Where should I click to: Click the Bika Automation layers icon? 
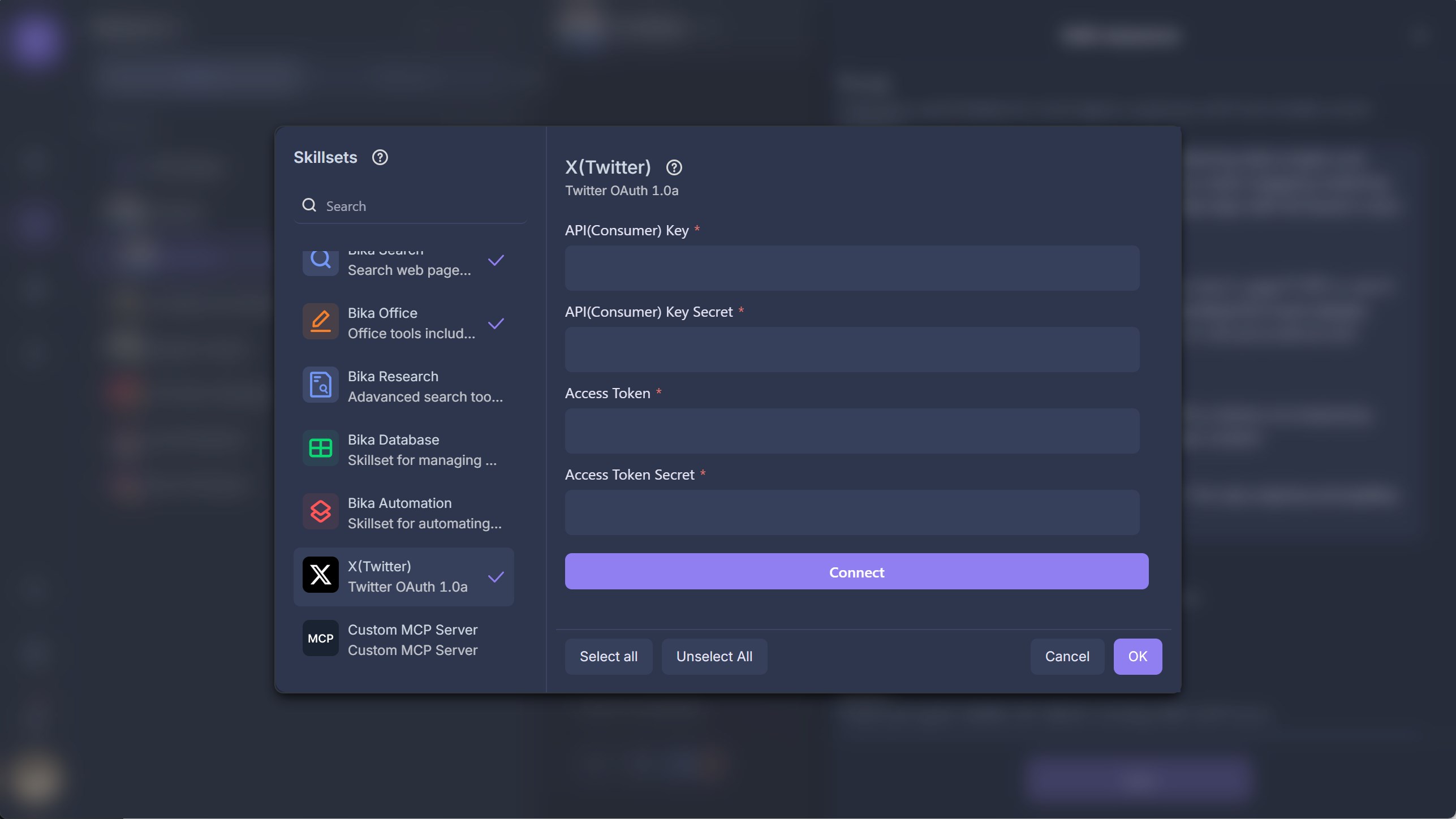(x=321, y=511)
